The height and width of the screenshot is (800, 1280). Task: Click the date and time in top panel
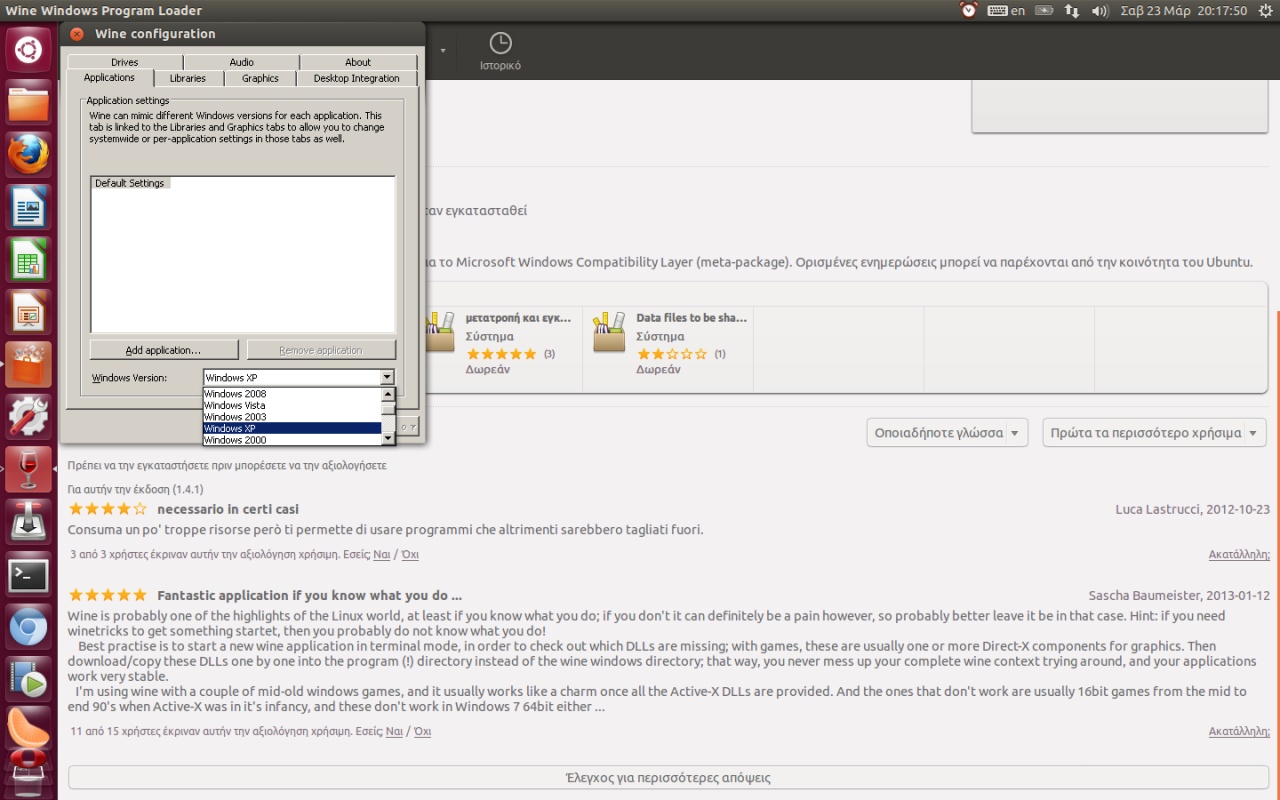click(x=1184, y=10)
